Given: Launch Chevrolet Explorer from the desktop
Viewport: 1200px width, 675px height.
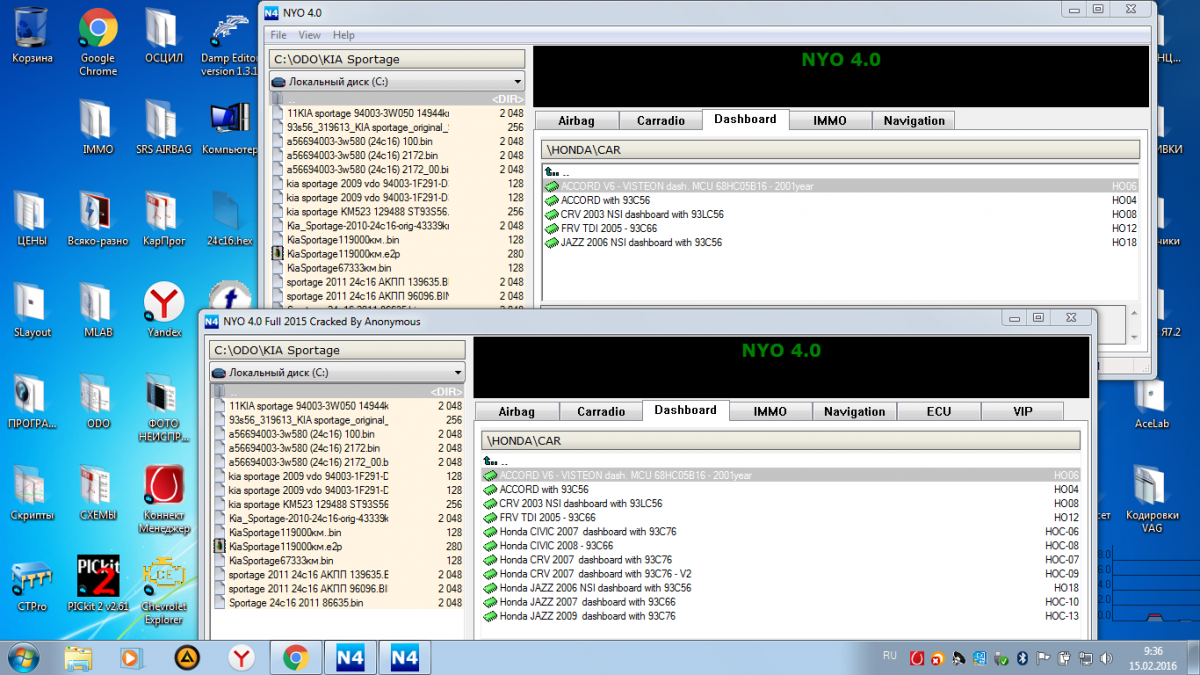Looking at the screenshot, I should (163, 590).
